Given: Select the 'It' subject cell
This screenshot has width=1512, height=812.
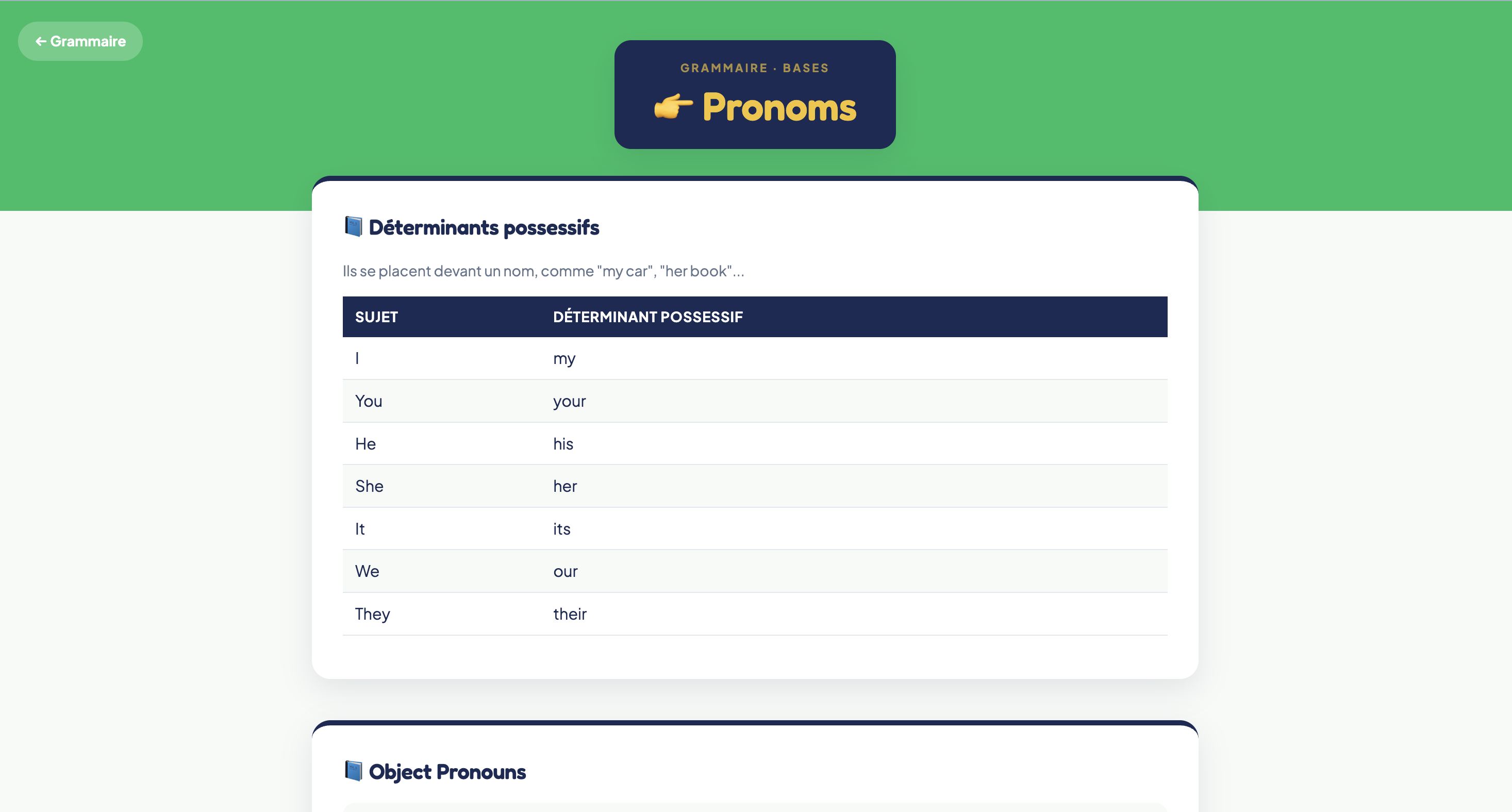Looking at the screenshot, I should (x=442, y=529).
